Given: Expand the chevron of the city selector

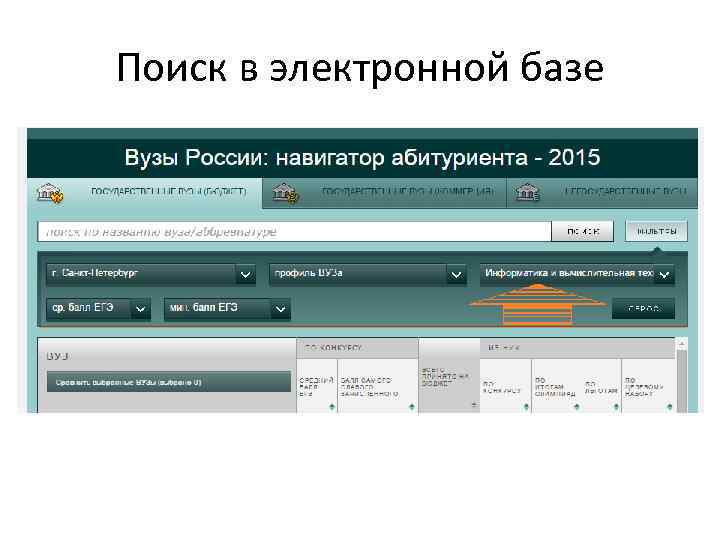Looking at the screenshot, I should [246, 275].
